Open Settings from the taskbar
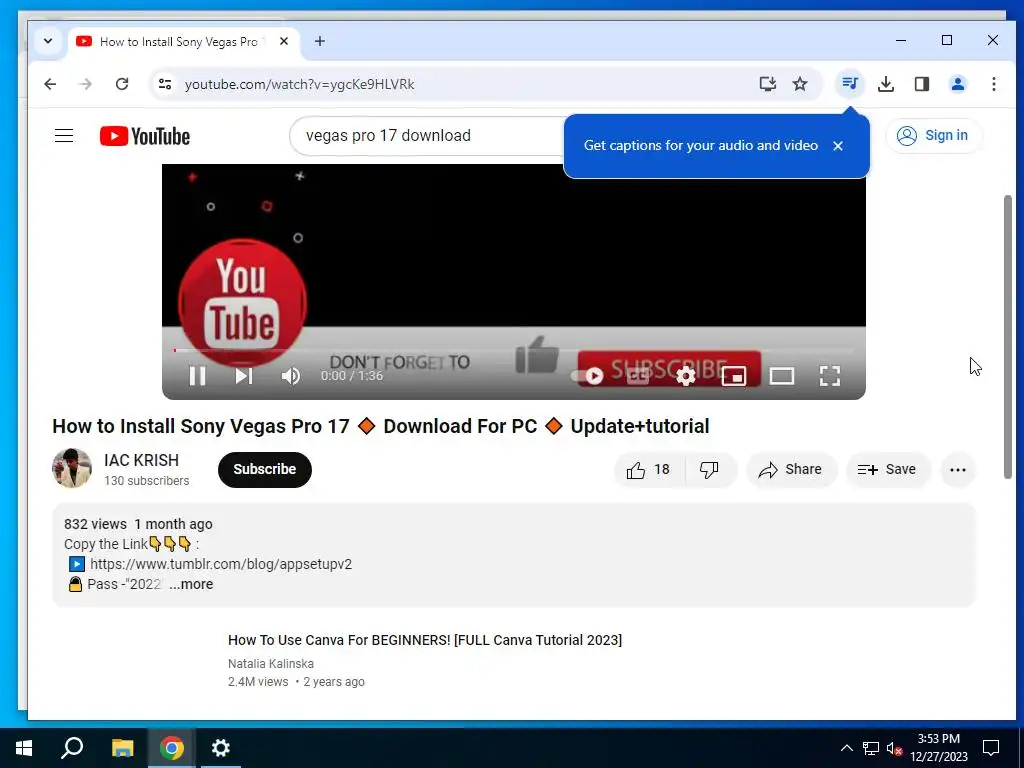Viewport: 1024px width, 768px height. [221, 748]
